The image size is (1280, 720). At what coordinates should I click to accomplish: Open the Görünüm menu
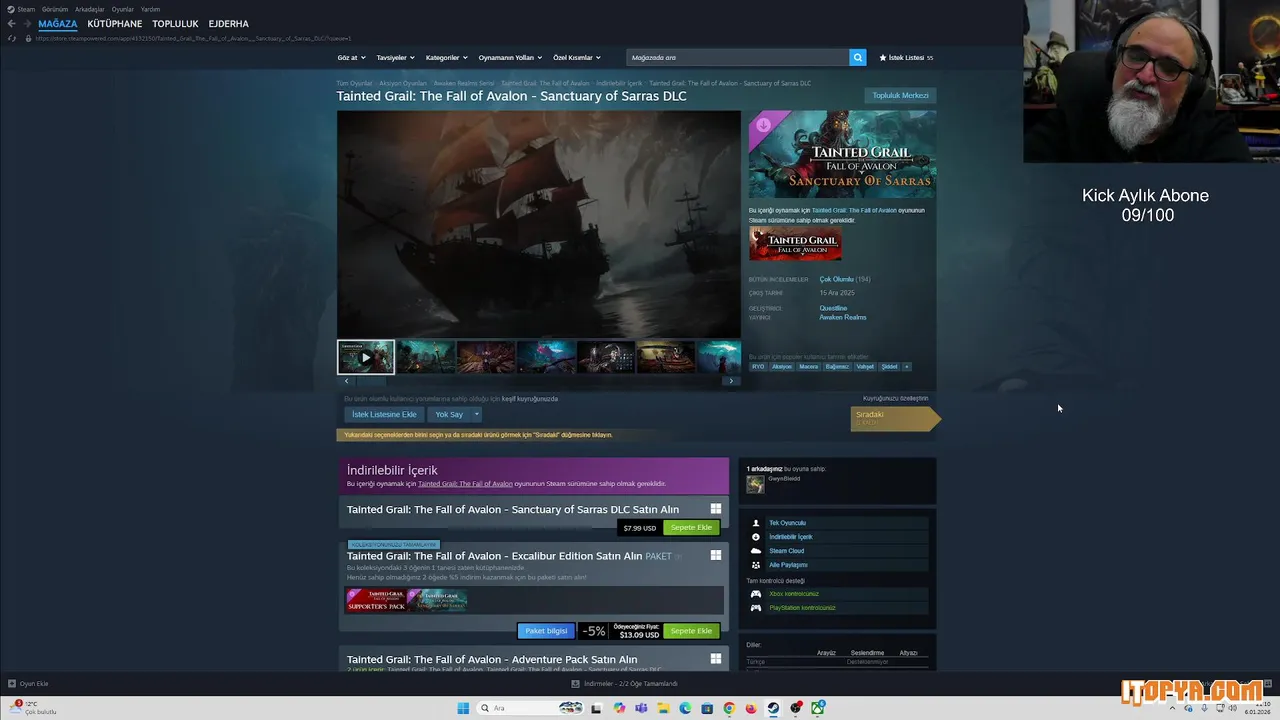click(x=55, y=9)
